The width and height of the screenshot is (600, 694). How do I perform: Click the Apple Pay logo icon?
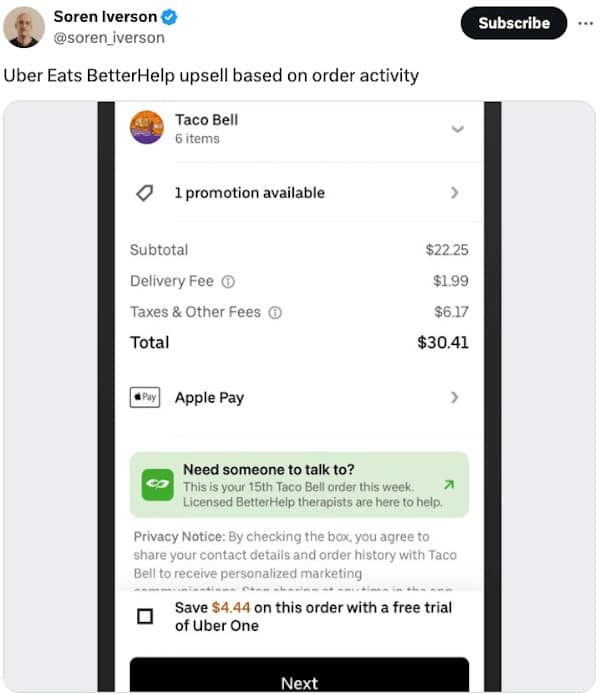point(145,397)
